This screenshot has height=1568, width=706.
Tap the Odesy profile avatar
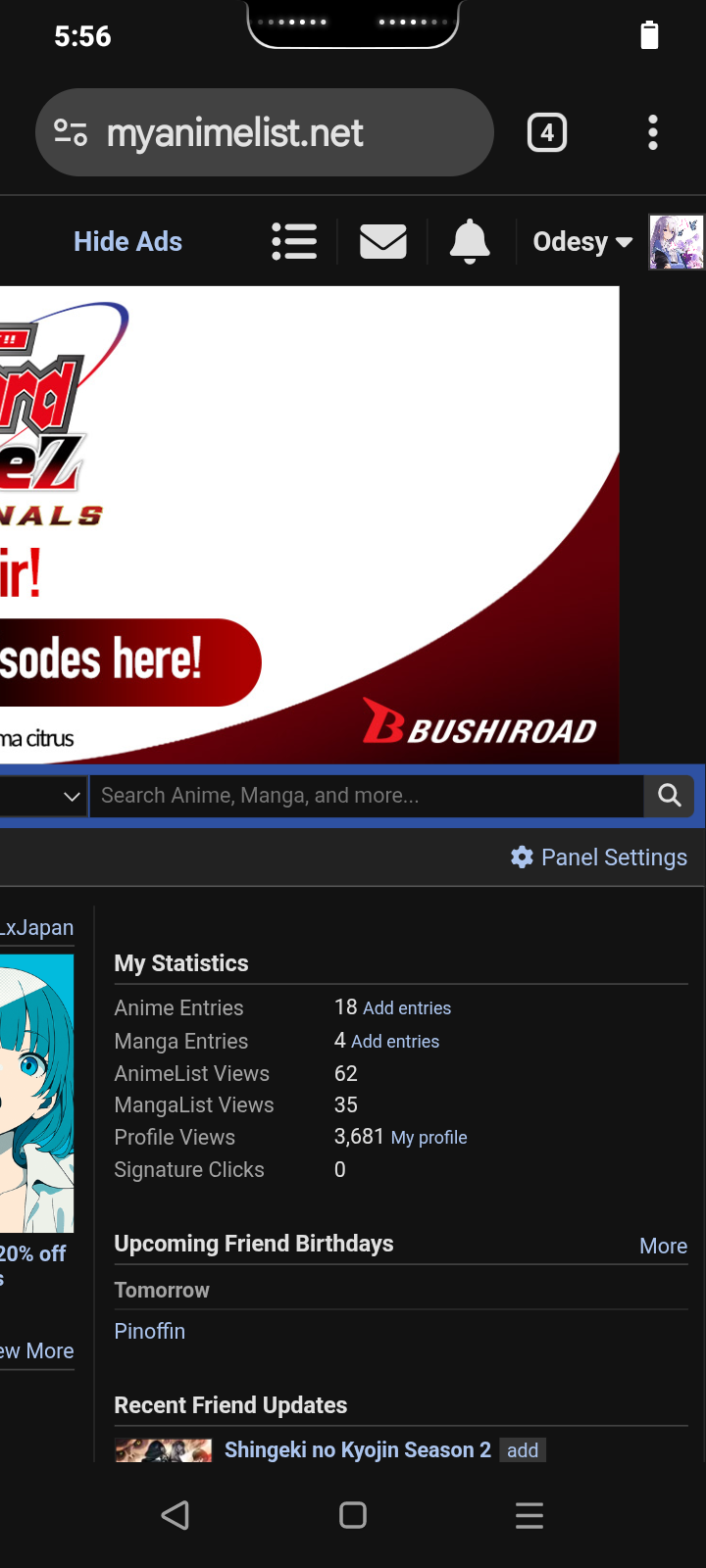[676, 242]
